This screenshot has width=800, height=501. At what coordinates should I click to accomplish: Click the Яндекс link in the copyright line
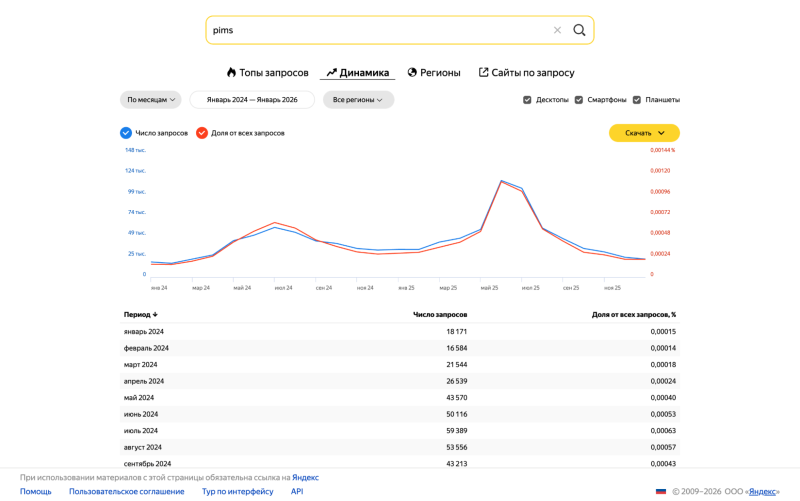click(x=762, y=491)
